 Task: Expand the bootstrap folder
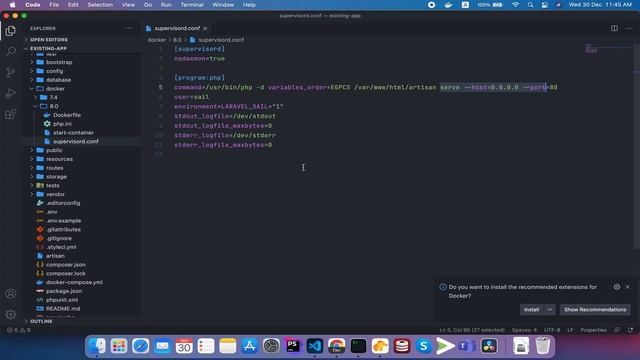[x=59, y=62]
